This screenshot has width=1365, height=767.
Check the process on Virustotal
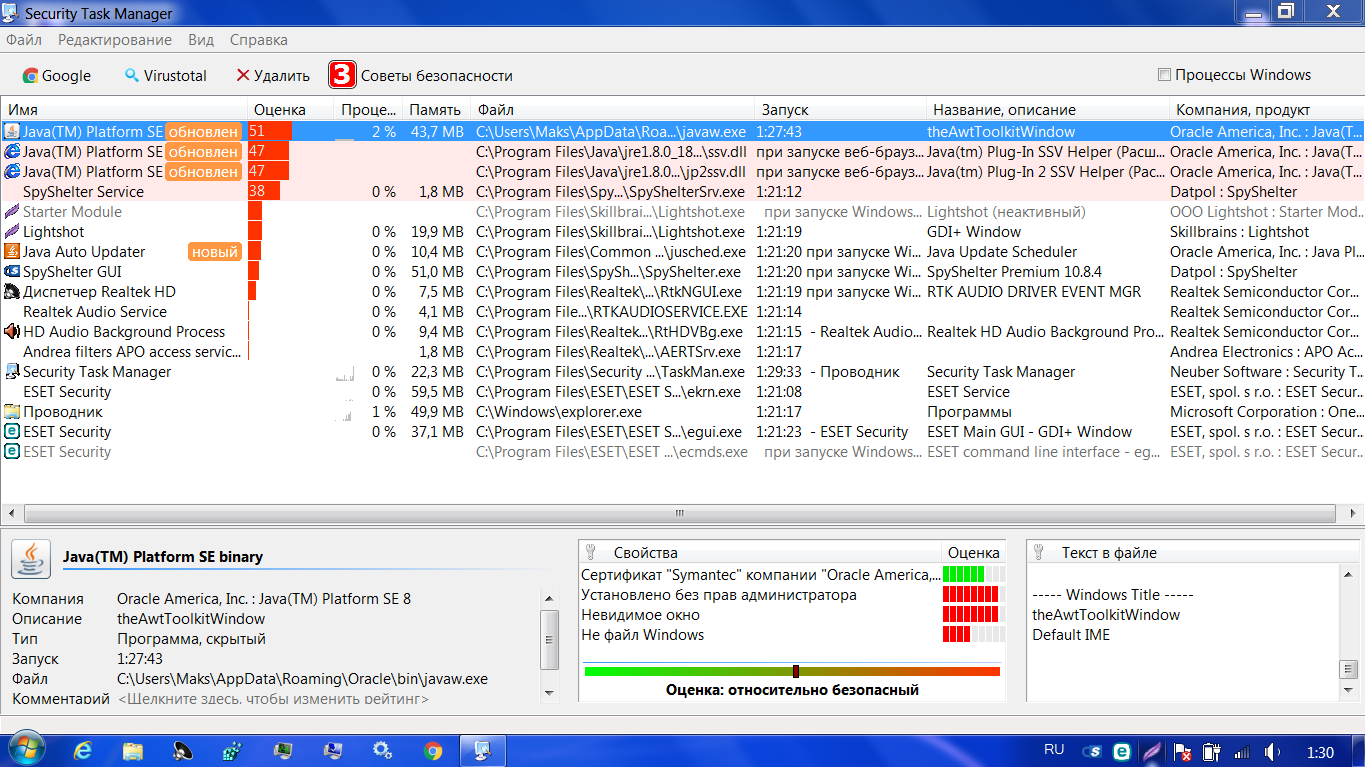[165, 75]
